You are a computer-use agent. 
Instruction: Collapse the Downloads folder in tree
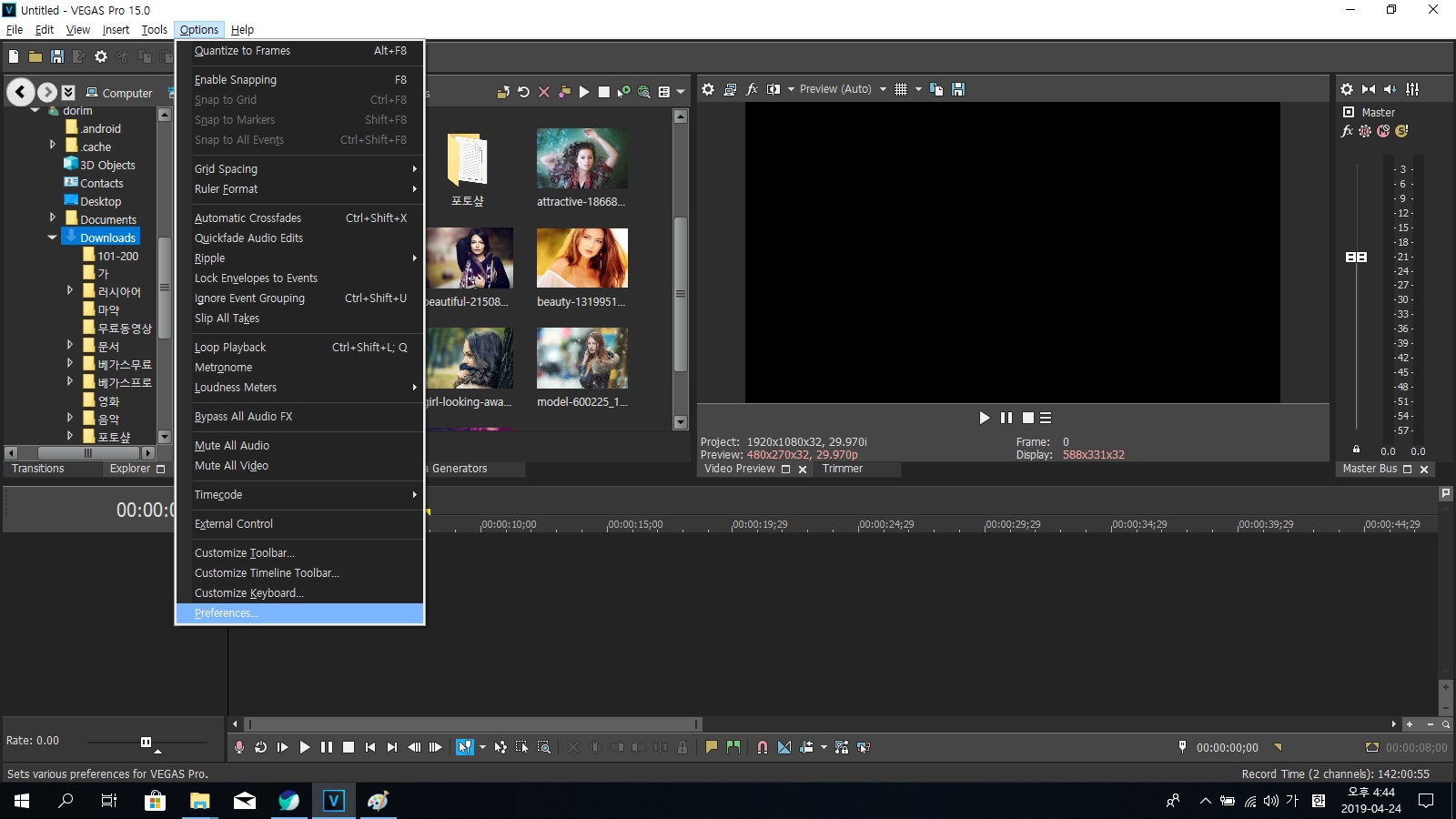[x=52, y=238]
